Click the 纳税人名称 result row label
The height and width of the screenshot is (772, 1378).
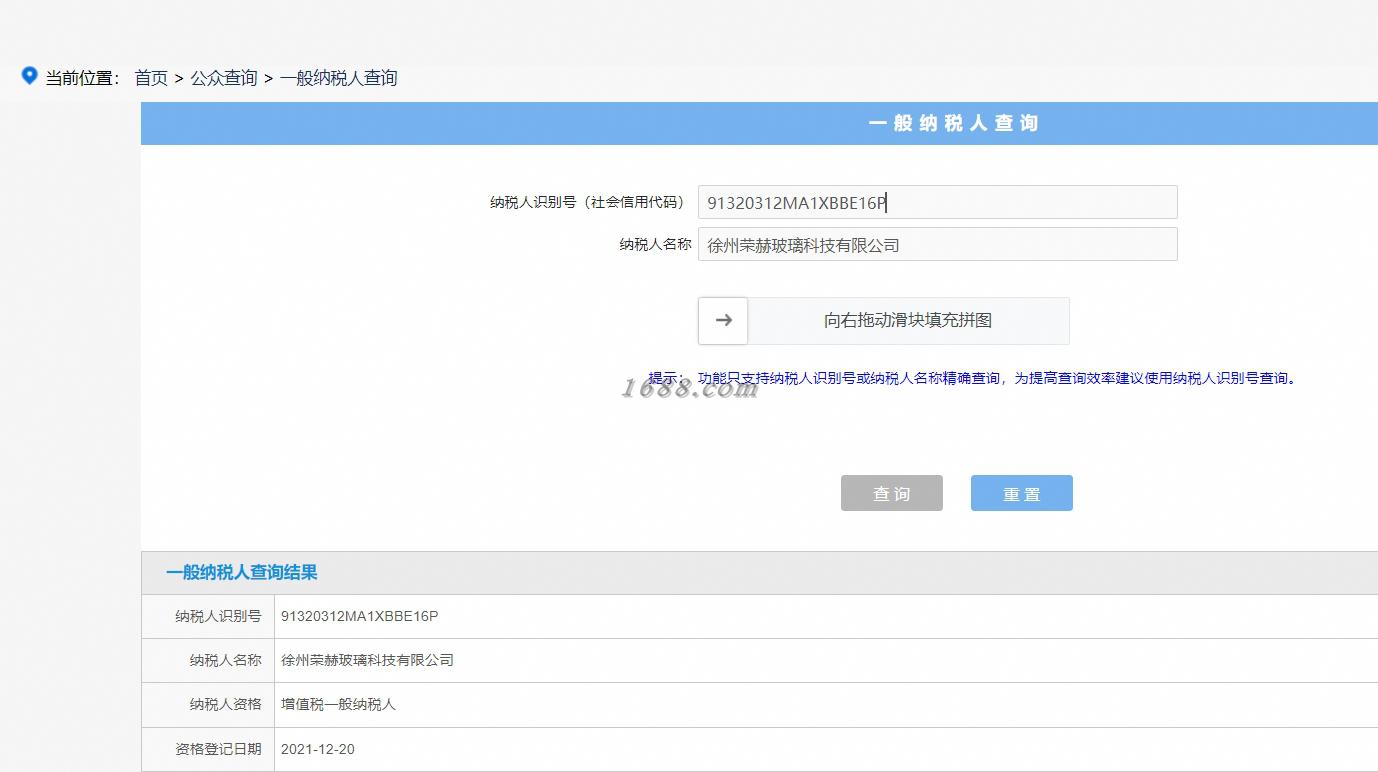tap(226, 660)
